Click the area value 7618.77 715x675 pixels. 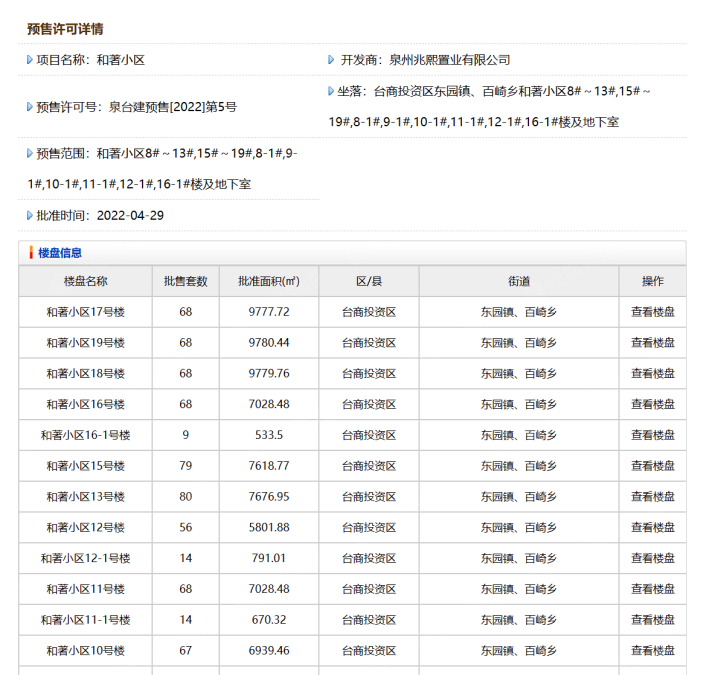click(269, 466)
